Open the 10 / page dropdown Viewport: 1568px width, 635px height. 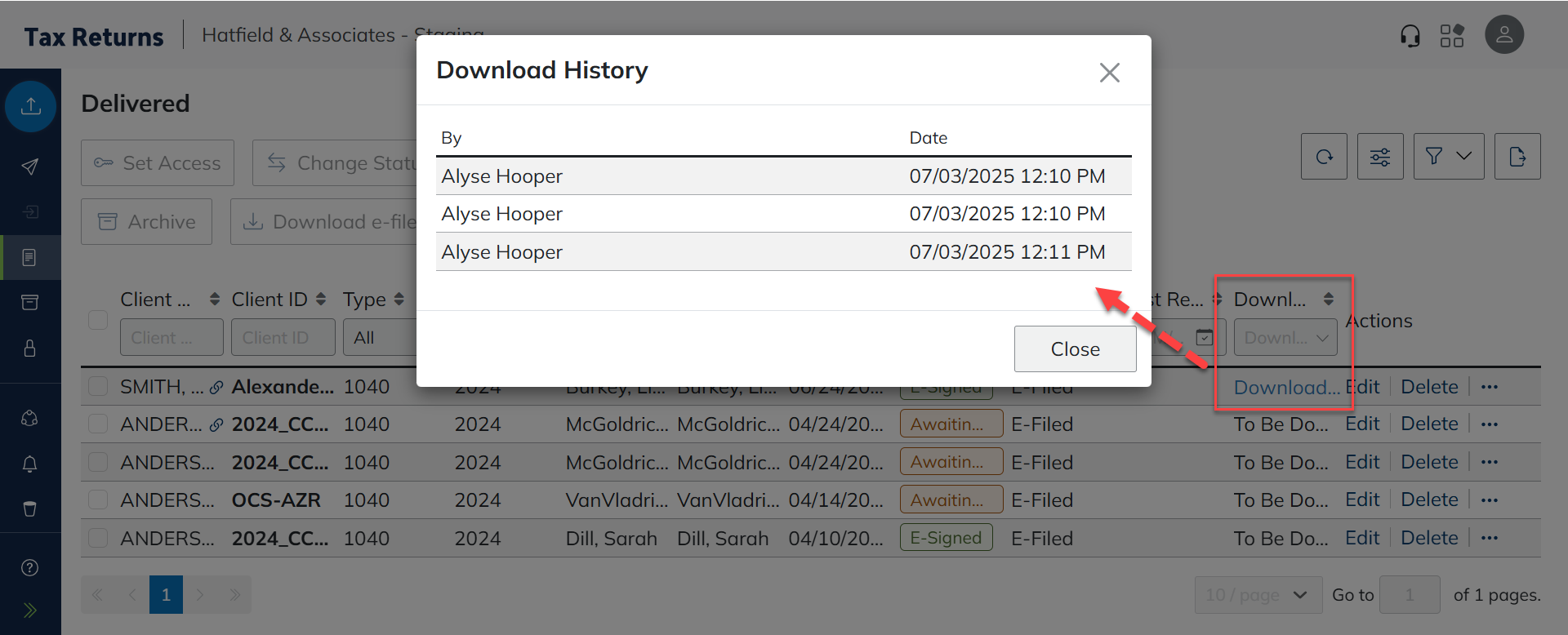1256,595
